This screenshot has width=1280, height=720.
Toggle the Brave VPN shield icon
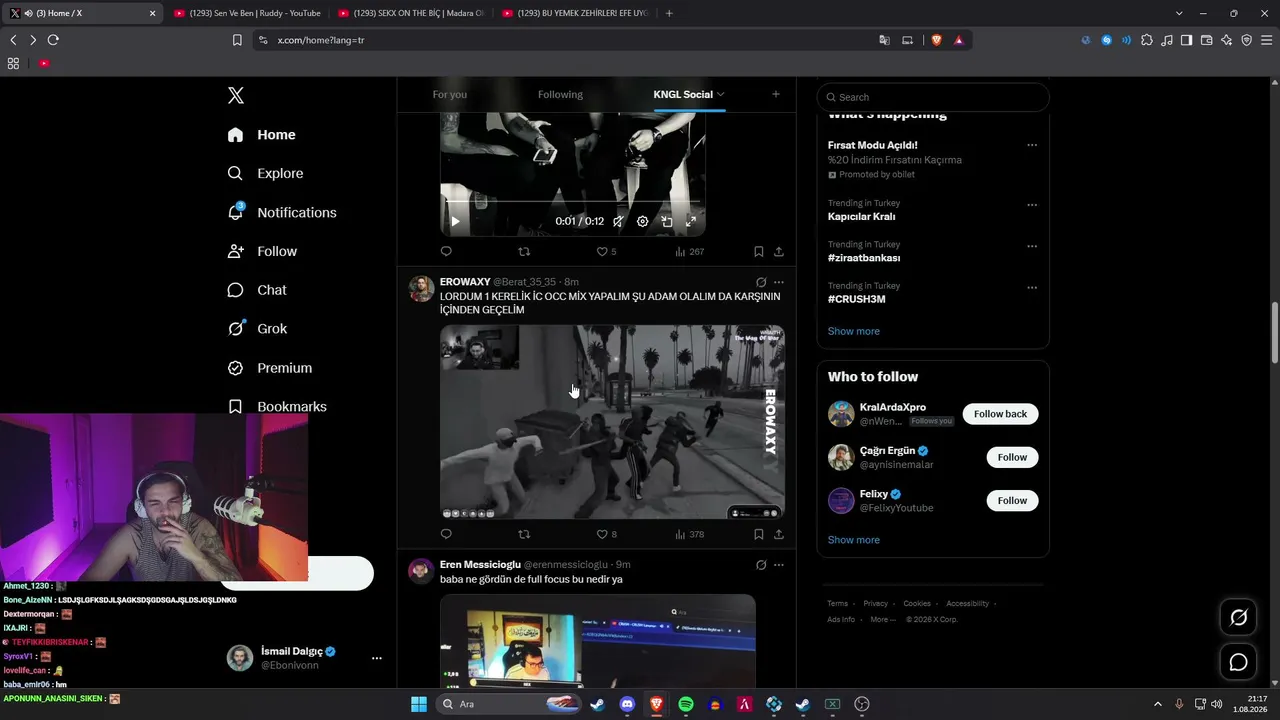click(1246, 40)
